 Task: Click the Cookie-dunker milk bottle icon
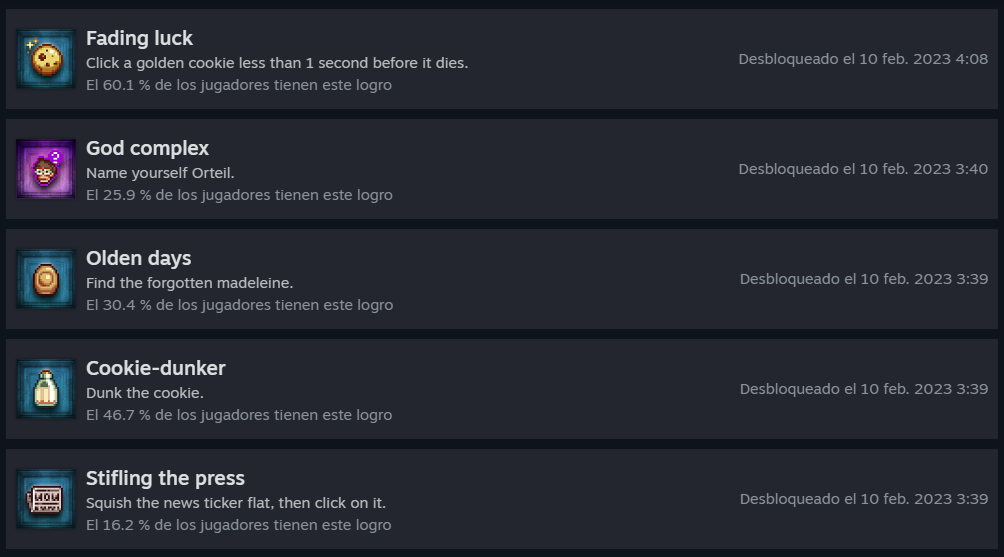(x=46, y=389)
